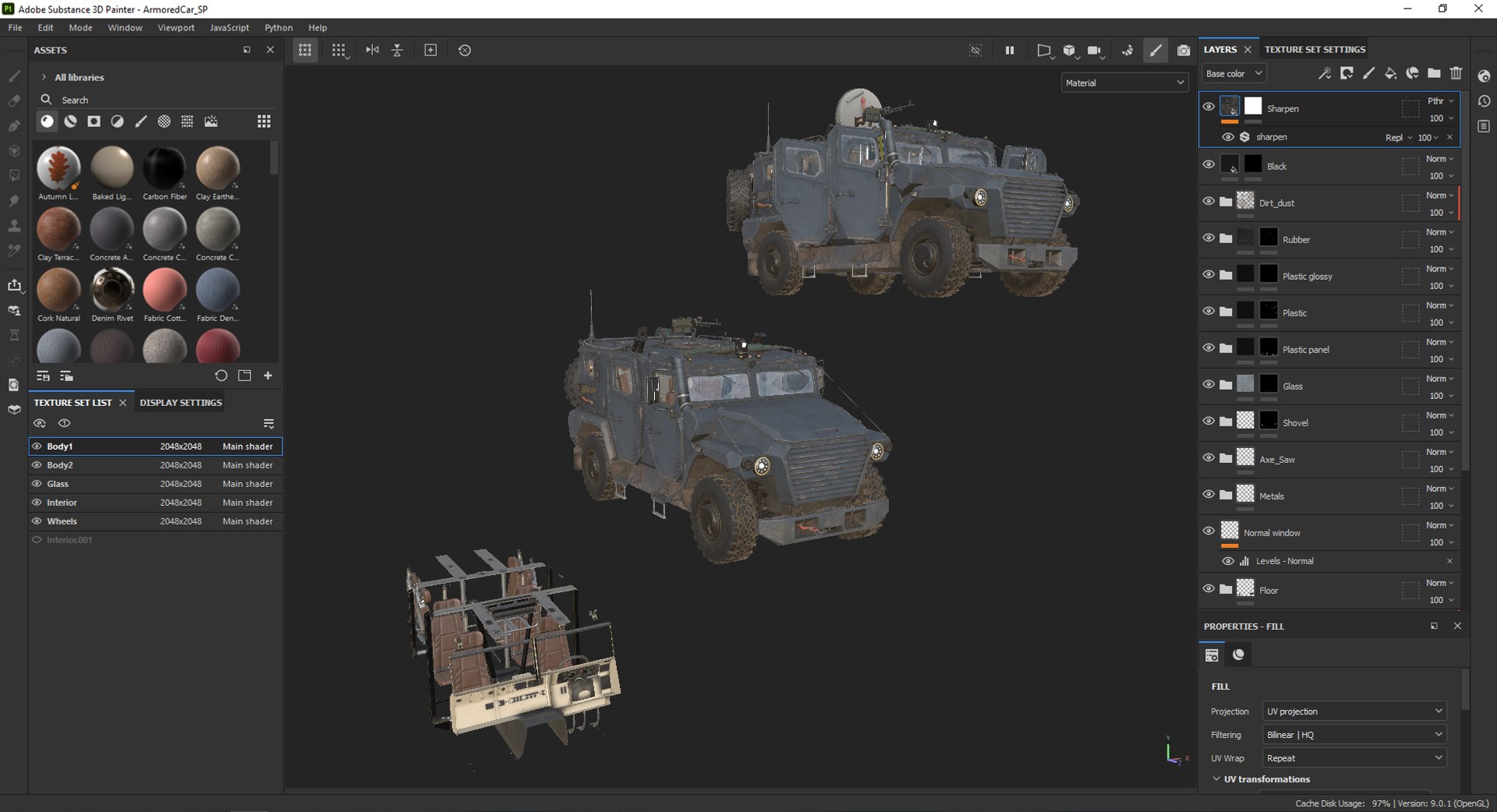Add a mask to the layer
1497x812 pixels.
(1347, 73)
